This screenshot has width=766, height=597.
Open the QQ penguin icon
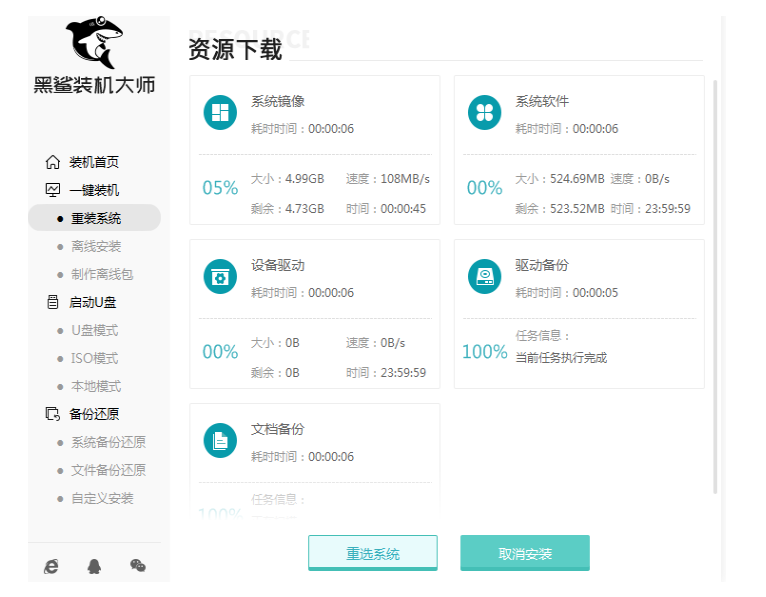click(94, 566)
